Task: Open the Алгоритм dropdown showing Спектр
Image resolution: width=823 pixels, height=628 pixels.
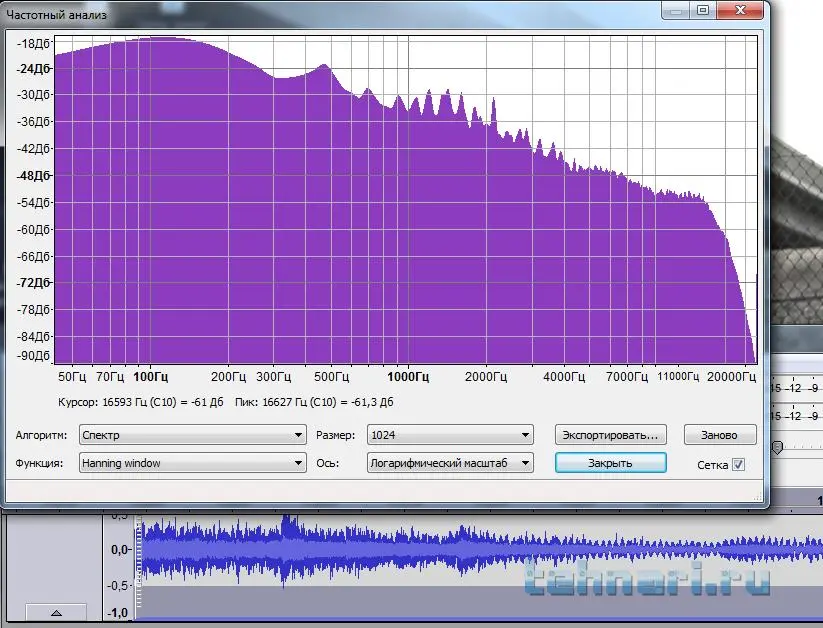Action: point(192,435)
